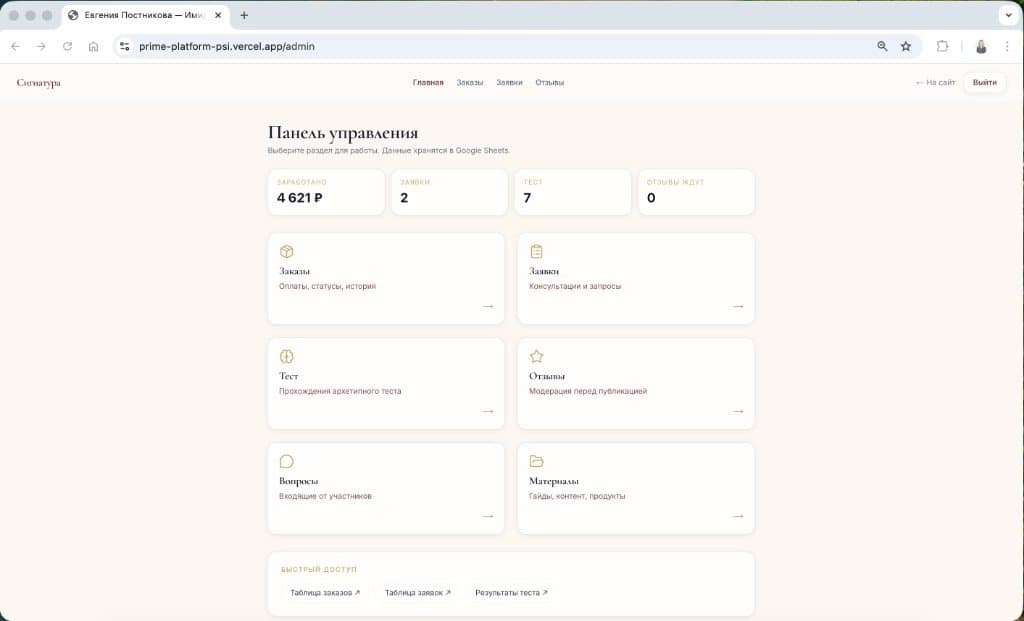This screenshot has width=1024, height=621.
Task: Click the Сигнатура logo
Action: coord(37,83)
